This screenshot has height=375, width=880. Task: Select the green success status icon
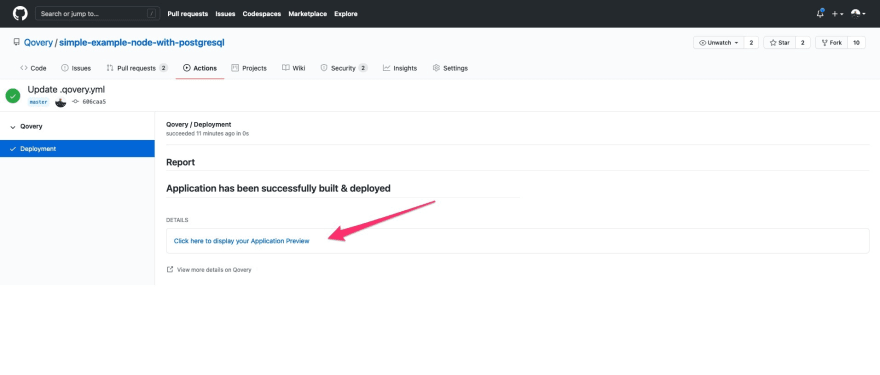(x=13, y=96)
